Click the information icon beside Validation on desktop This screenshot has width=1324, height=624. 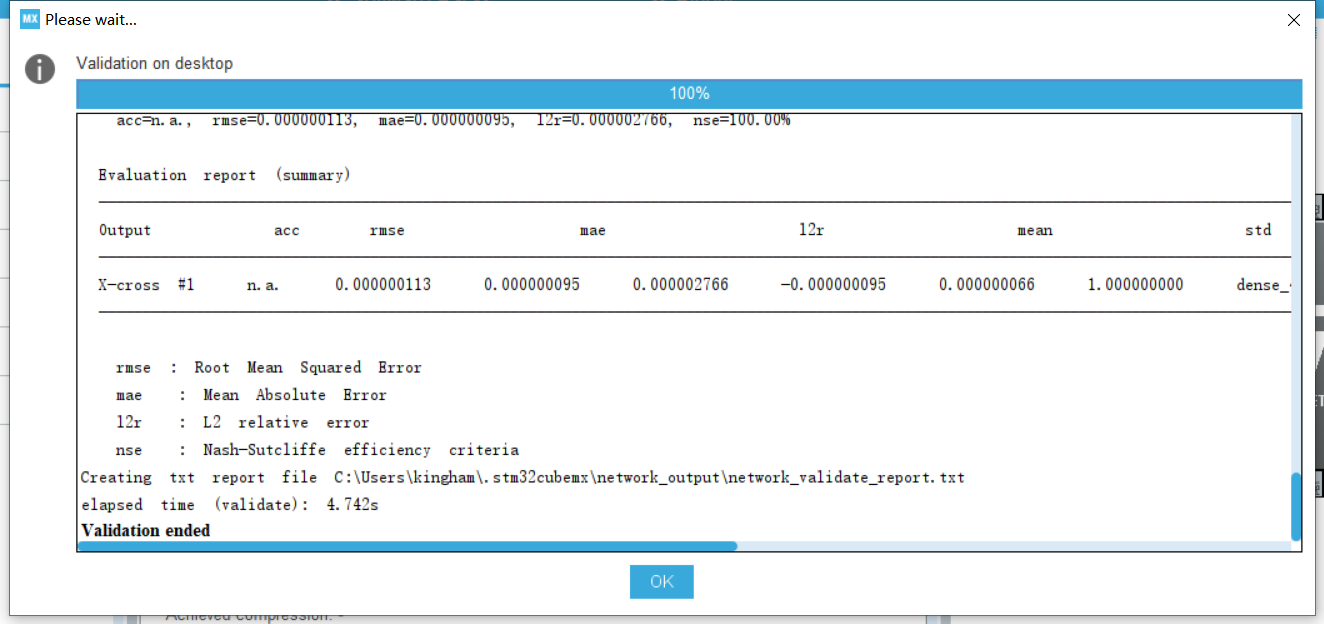point(40,69)
